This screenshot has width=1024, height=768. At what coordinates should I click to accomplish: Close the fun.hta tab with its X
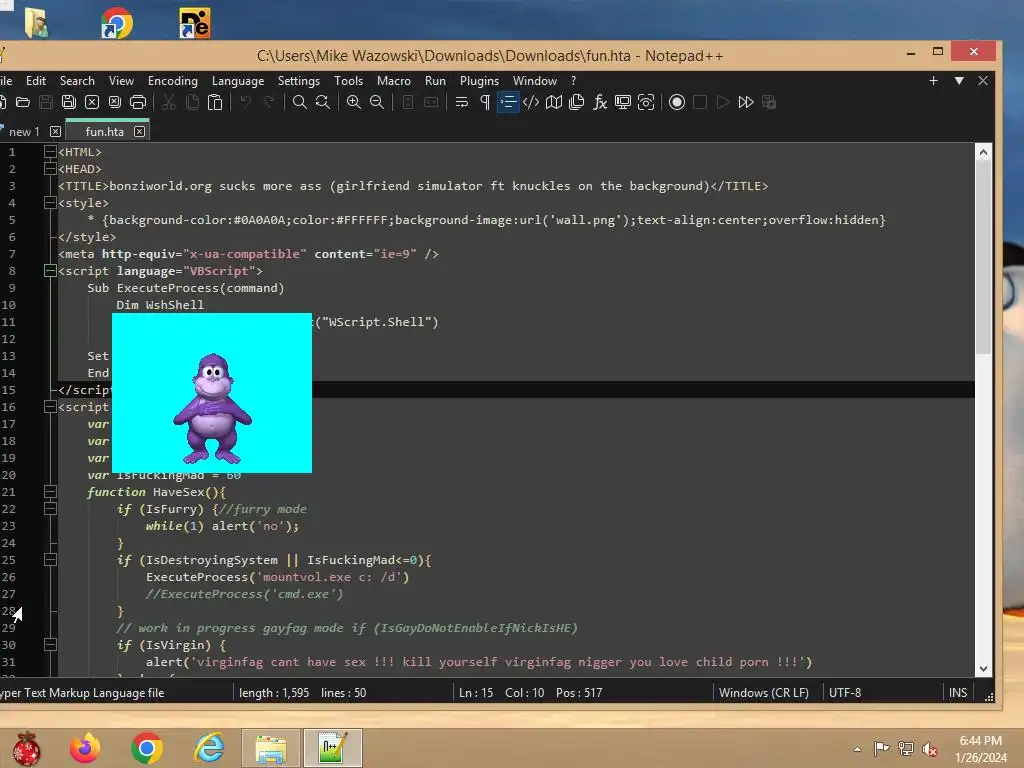coord(139,131)
